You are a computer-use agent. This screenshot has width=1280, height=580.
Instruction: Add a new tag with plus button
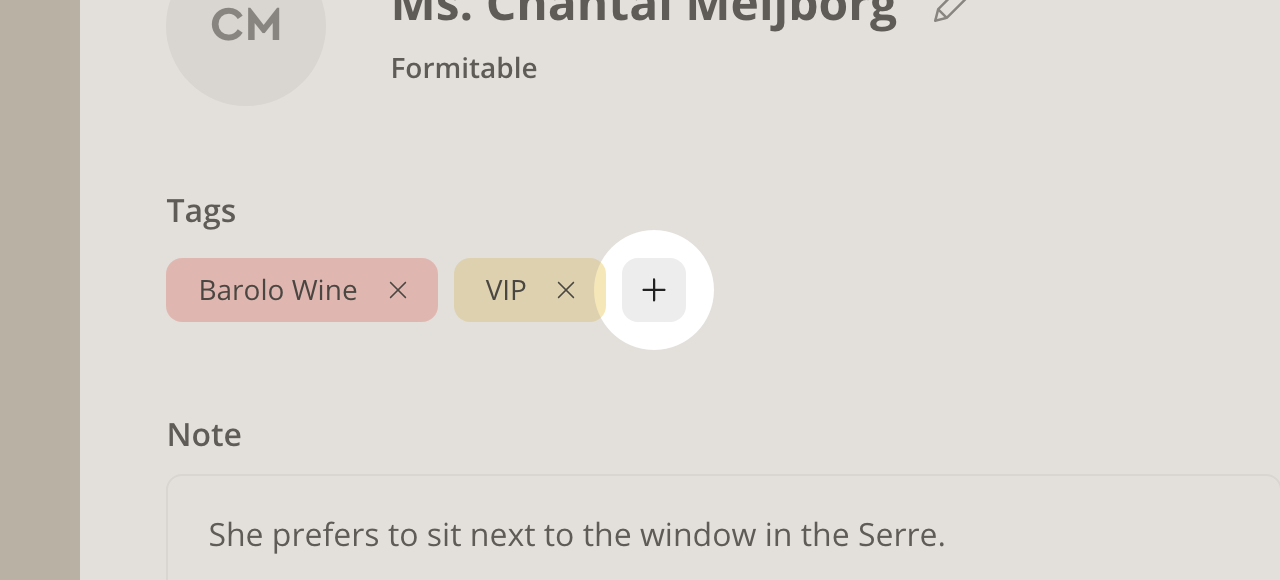(654, 290)
